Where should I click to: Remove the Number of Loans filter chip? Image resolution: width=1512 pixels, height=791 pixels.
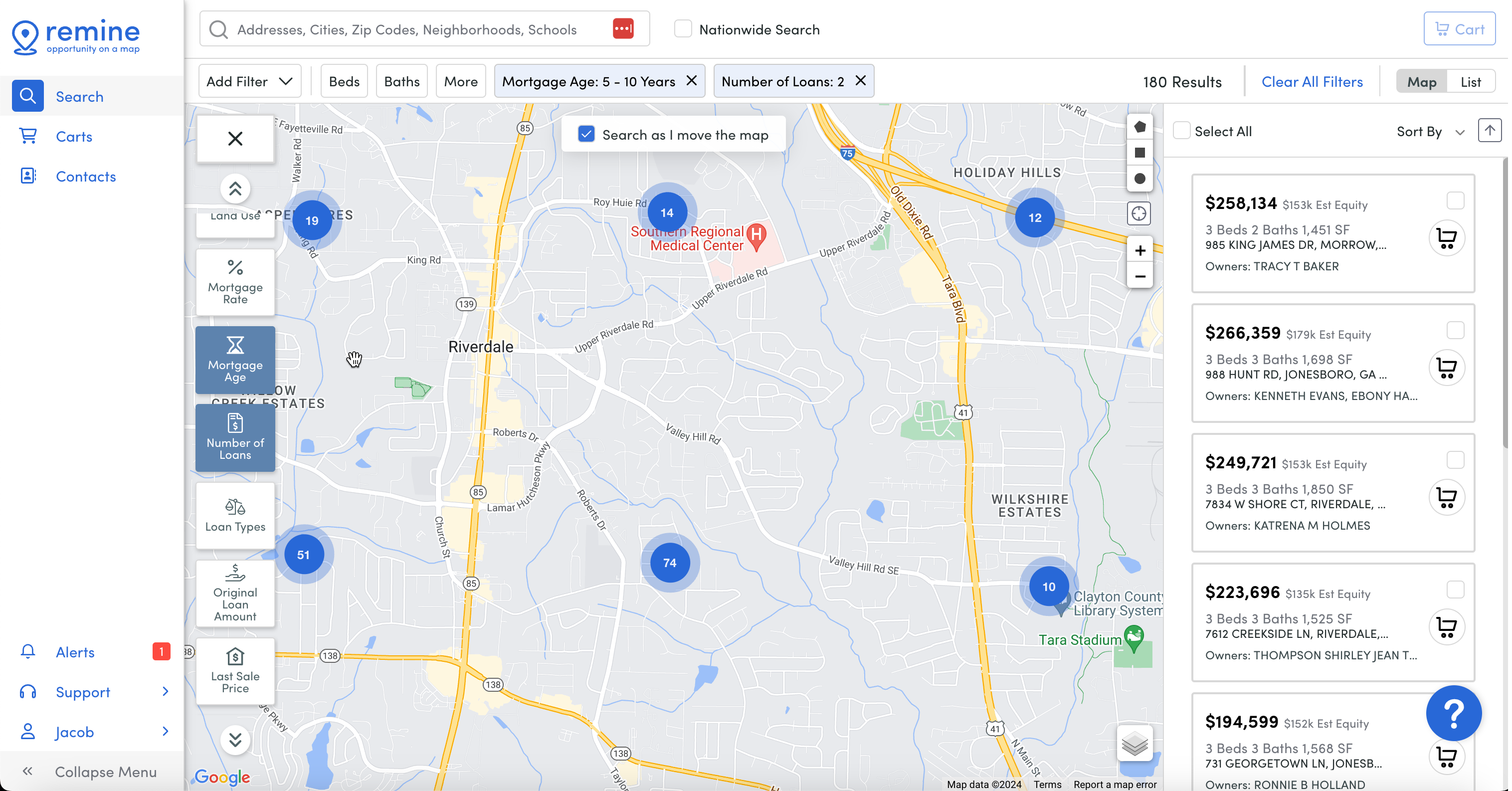(861, 80)
